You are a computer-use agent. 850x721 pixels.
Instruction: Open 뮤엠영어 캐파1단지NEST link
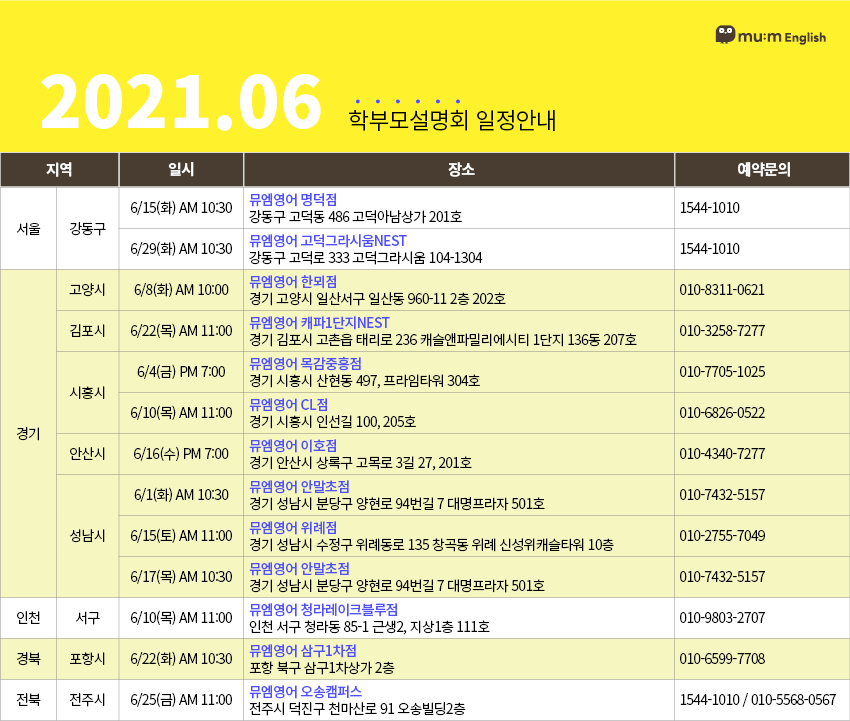tap(319, 323)
